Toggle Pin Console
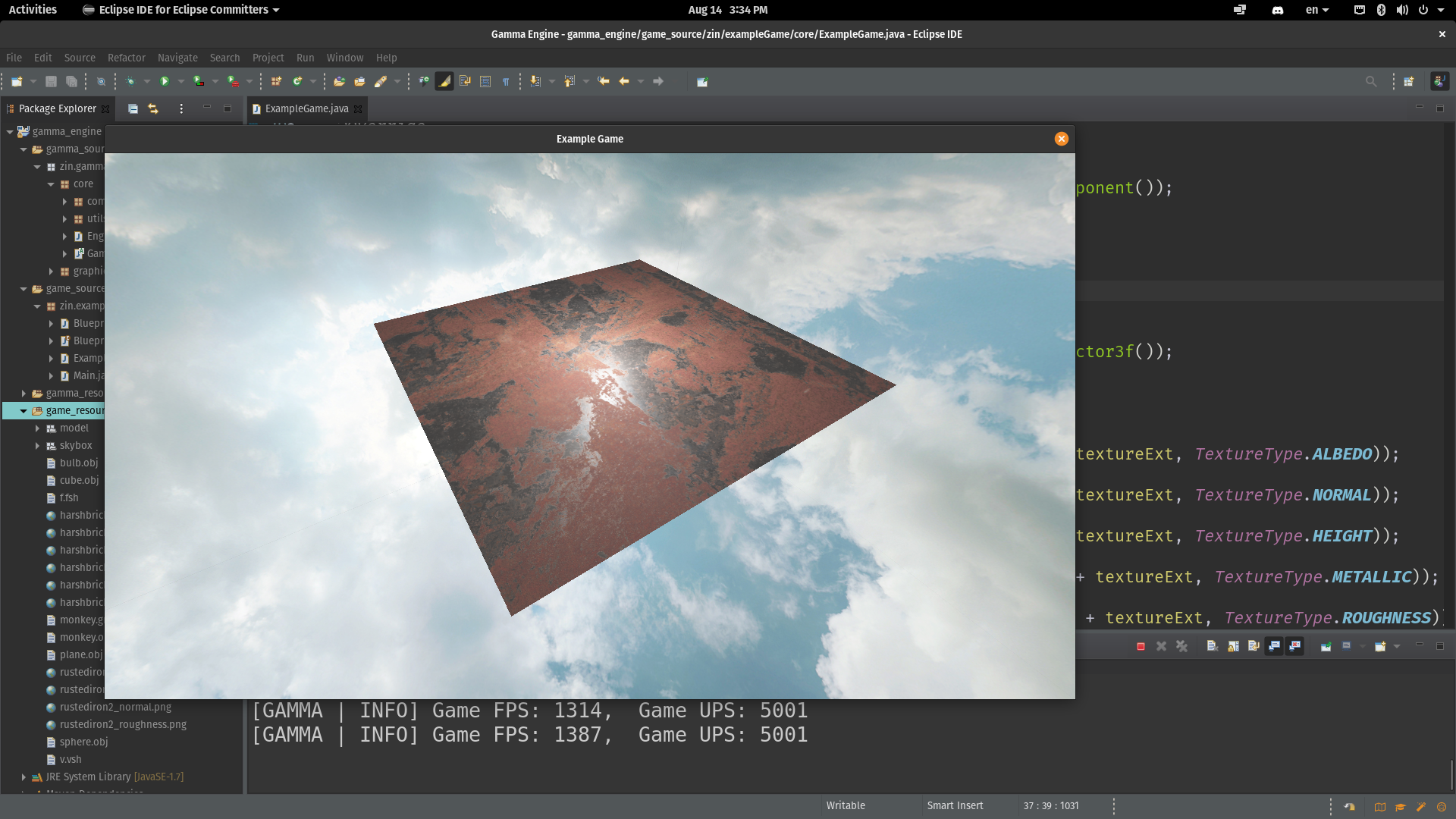The height and width of the screenshot is (819, 1456). pyautogui.click(x=1326, y=647)
